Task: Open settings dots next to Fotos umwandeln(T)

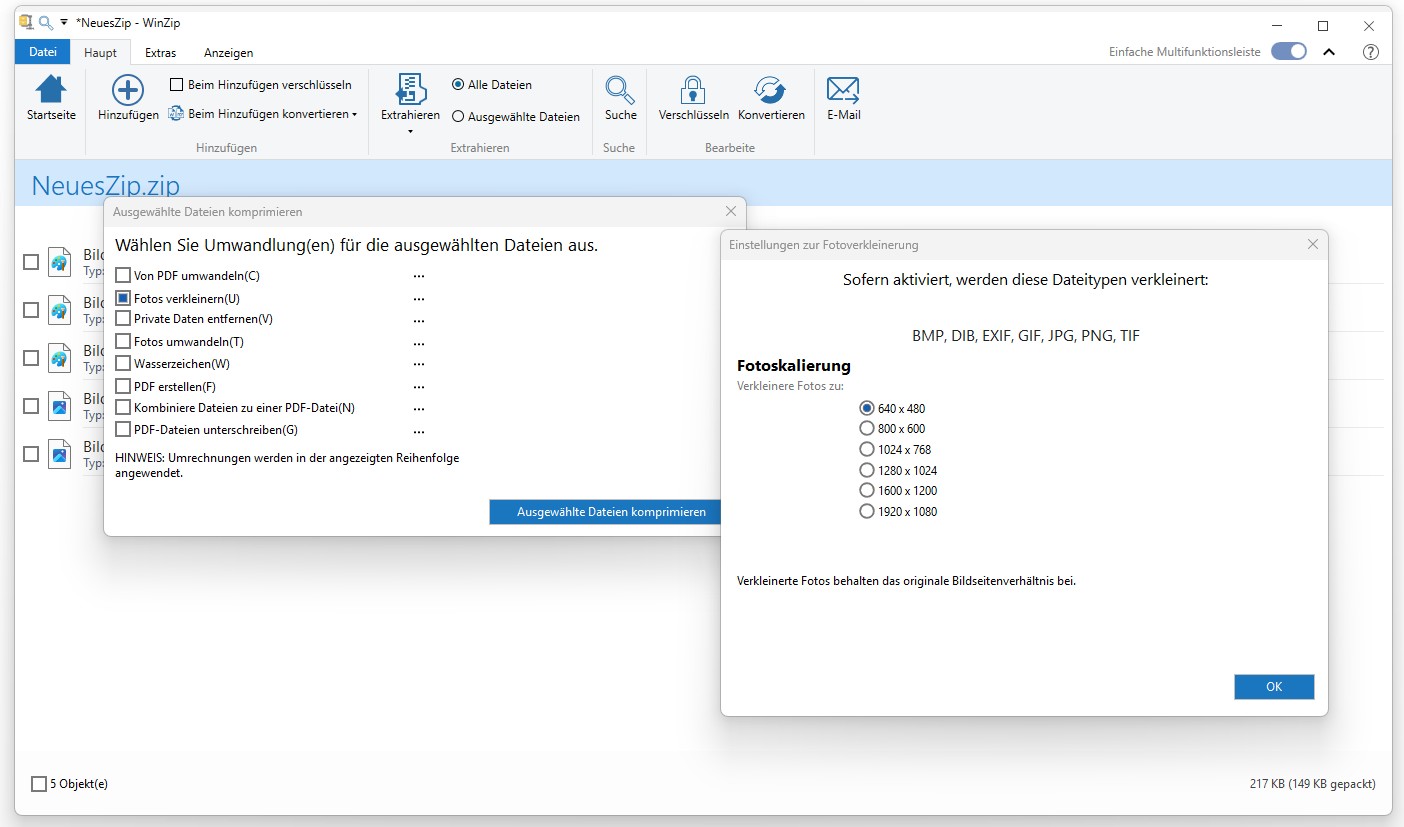Action: point(419,342)
